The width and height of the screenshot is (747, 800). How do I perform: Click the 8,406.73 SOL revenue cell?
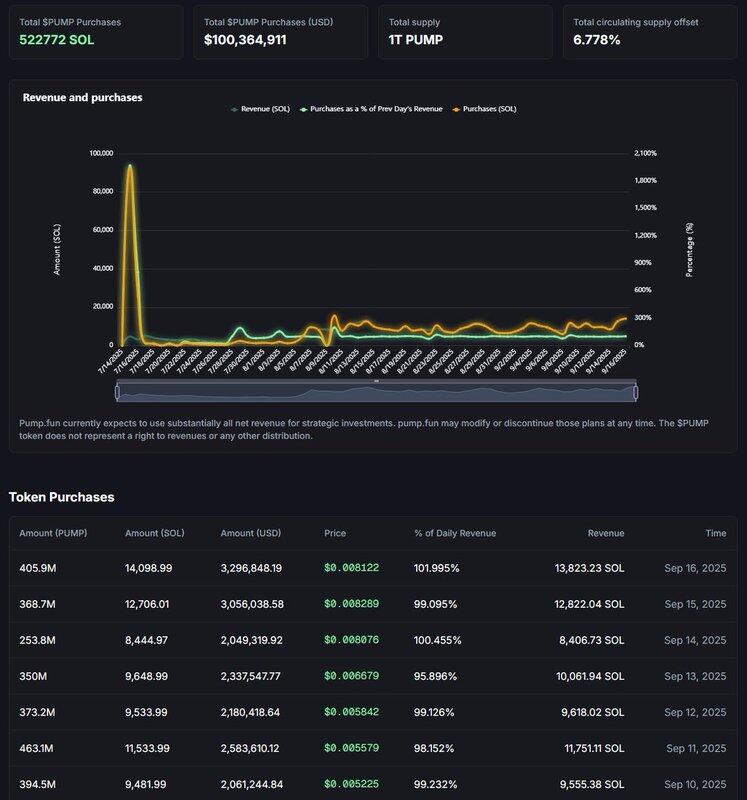(592, 640)
